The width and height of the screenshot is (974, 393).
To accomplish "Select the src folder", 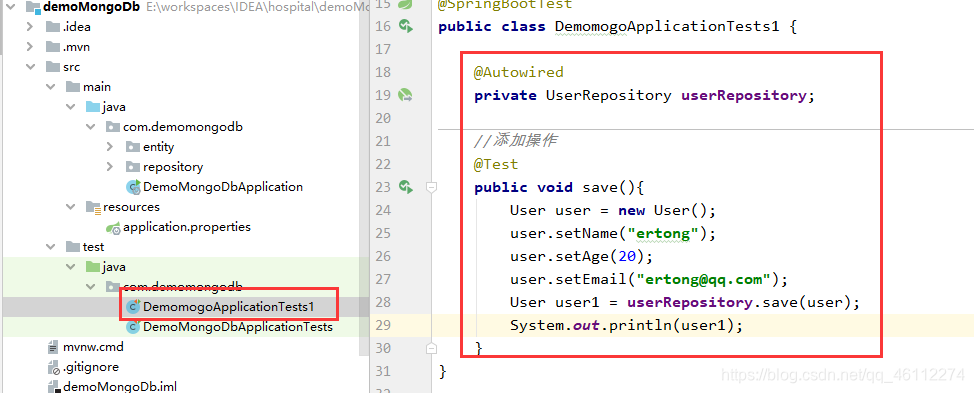I will (71, 67).
